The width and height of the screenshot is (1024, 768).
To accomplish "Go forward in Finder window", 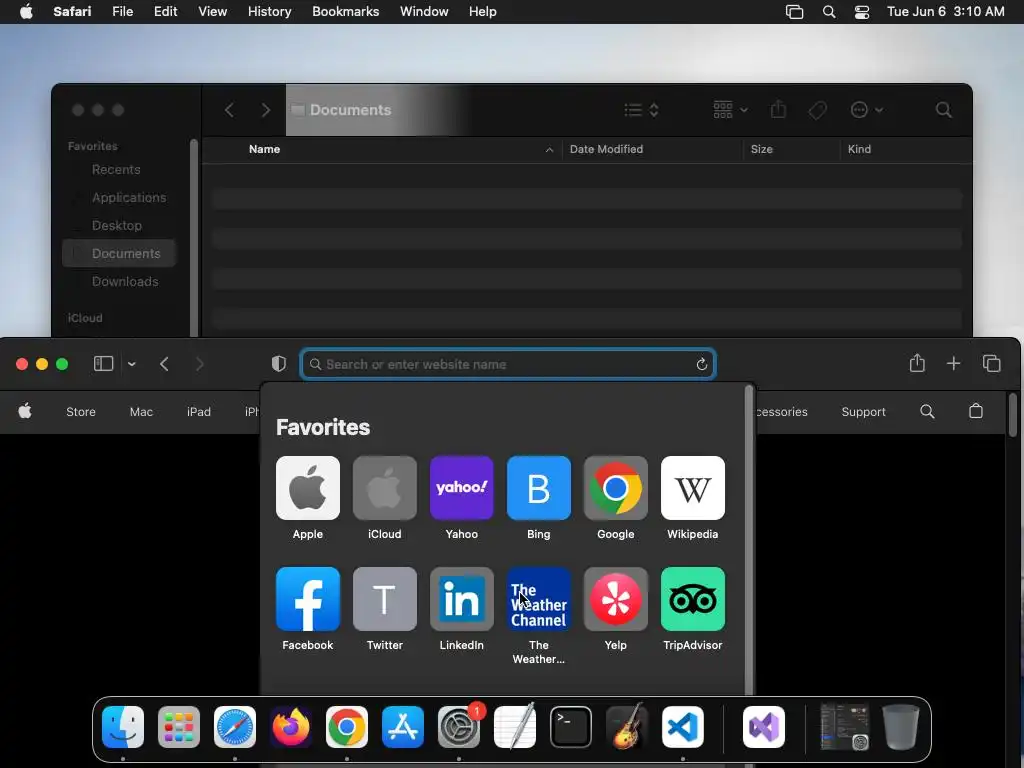I will pos(265,110).
